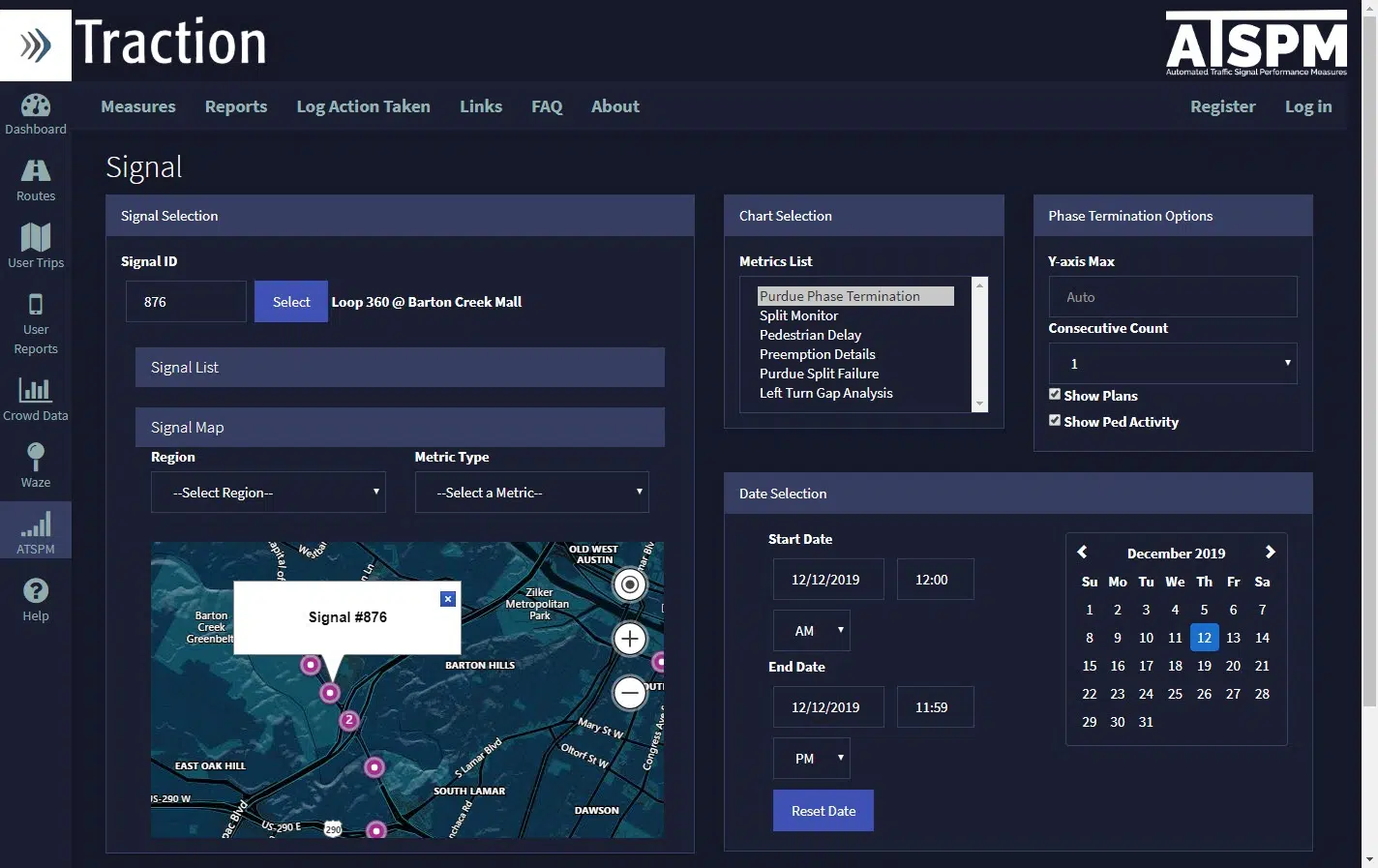Viewport: 1378px width, 868px height.
Task: Go to next month in calendar
Action: point(1270,552)
